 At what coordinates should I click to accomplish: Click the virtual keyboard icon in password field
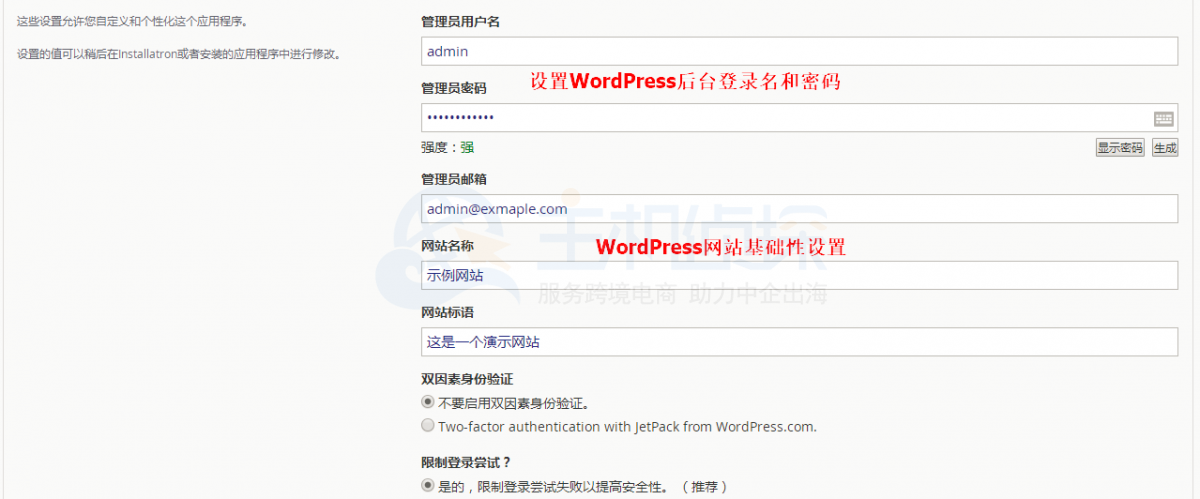click(x=1162, y=118)
